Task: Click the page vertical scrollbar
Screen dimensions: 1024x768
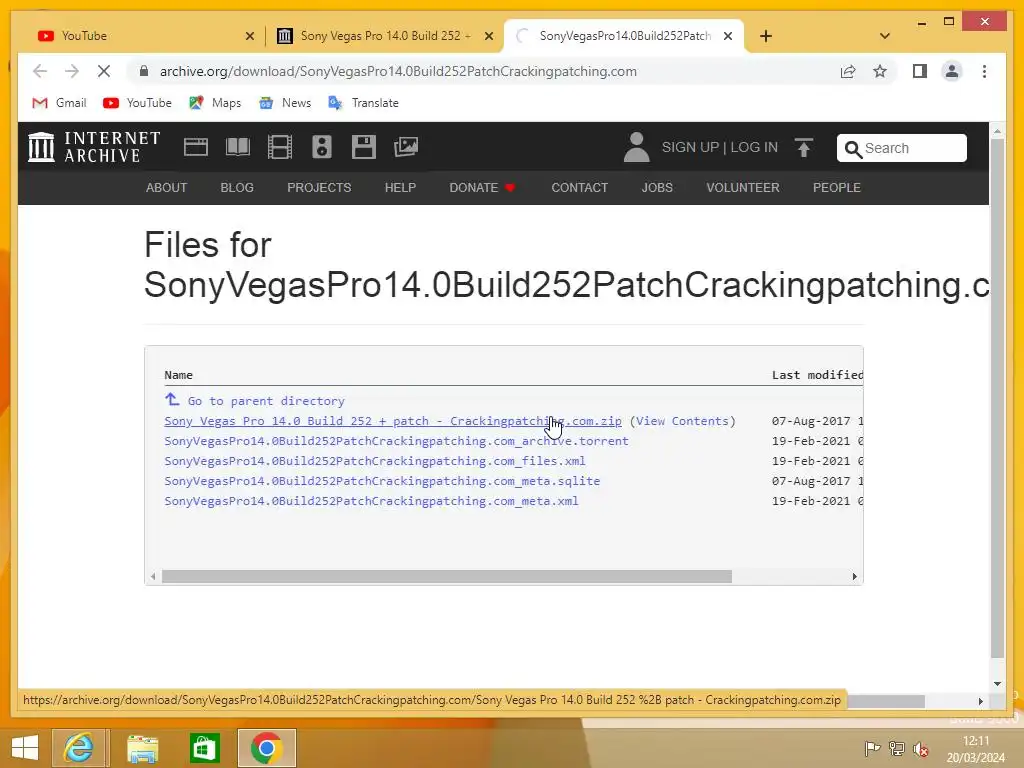Action: [x=997, y=398]
